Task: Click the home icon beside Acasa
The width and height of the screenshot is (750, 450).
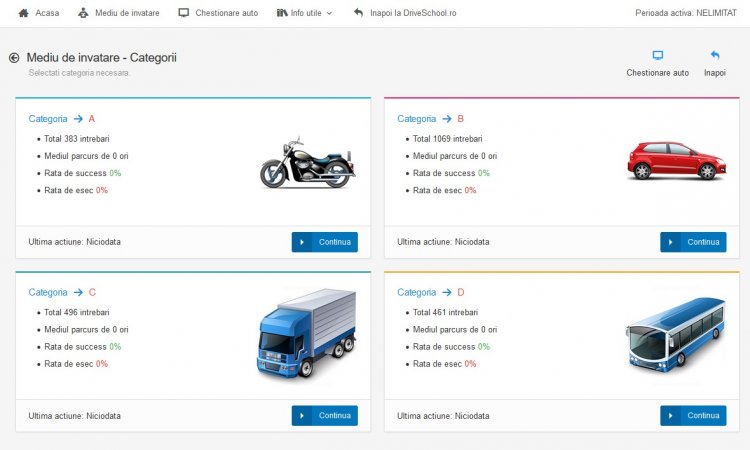Action: tap(23, 13)
